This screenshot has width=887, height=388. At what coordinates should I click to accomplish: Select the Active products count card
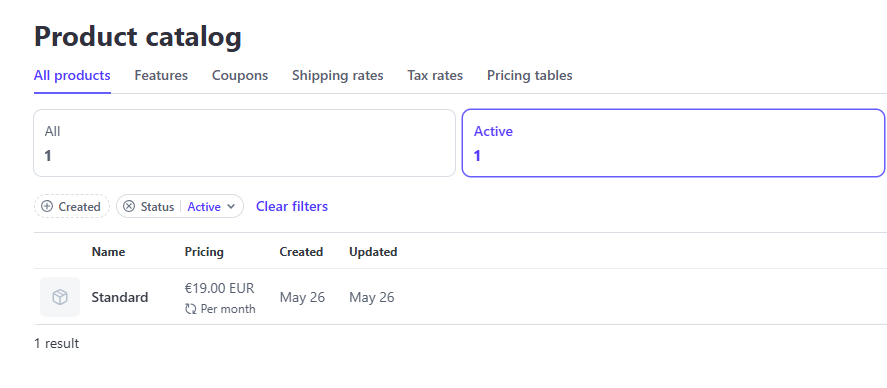pos(673,143)
